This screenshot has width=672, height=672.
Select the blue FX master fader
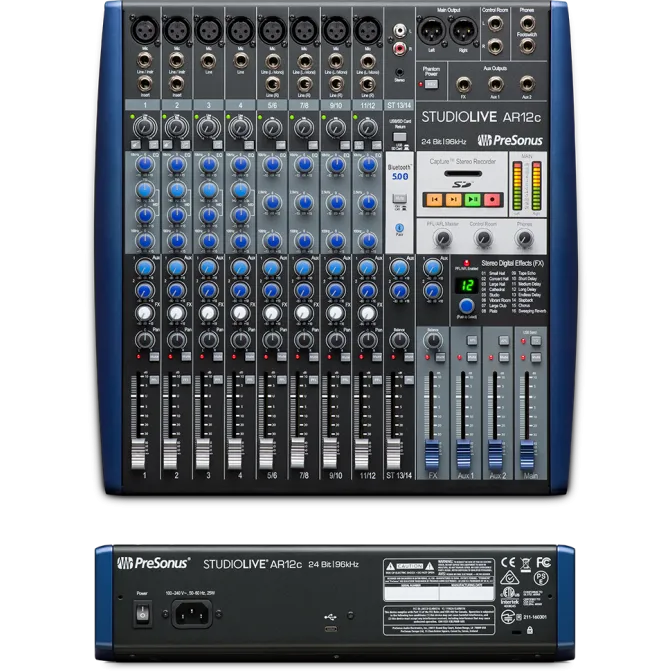click(x=432, y=455)
